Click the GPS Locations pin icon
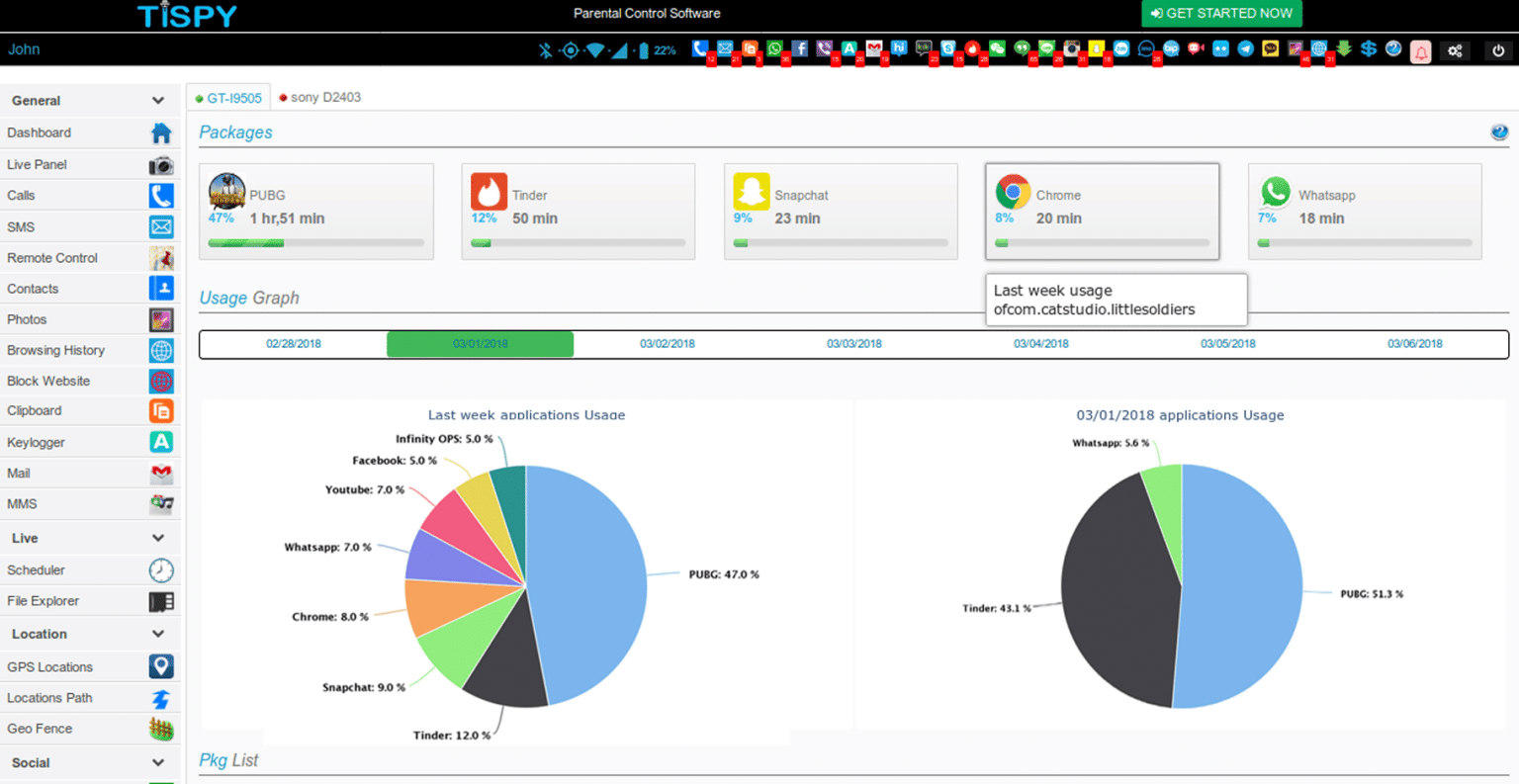The height and width of the screenshot is (784, 1519). (161, 666)
